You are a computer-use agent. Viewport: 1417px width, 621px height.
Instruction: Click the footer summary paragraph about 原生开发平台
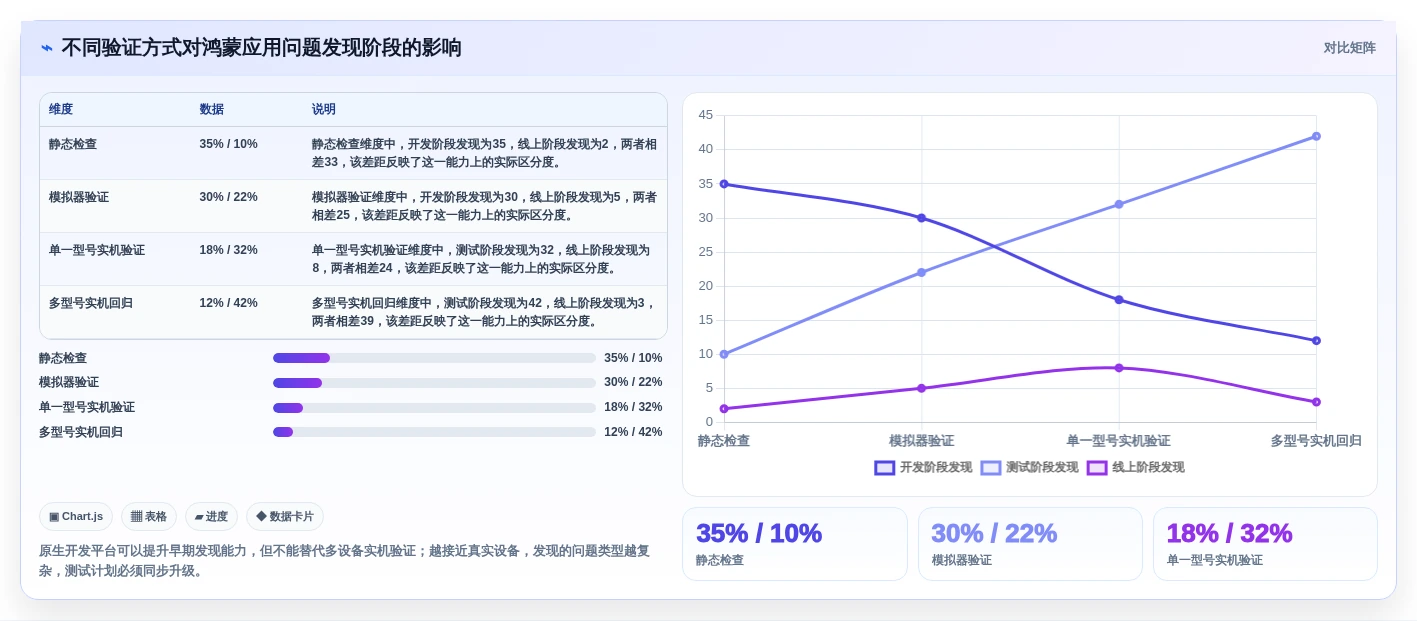click(x=345, y=561)
